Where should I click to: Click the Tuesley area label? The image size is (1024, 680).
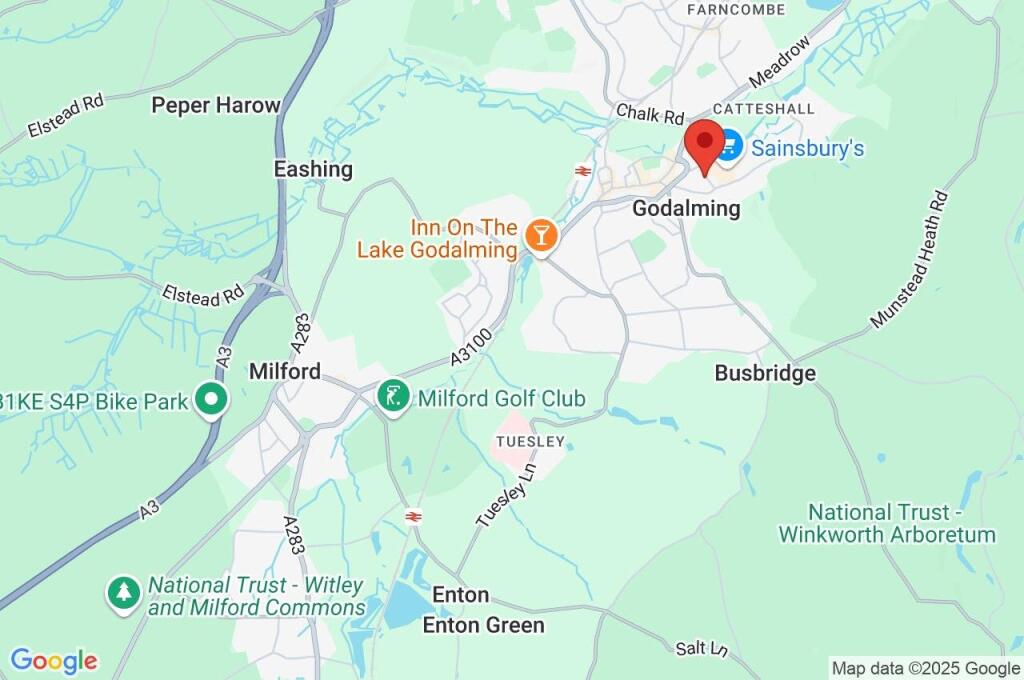(x=530, y=442)
